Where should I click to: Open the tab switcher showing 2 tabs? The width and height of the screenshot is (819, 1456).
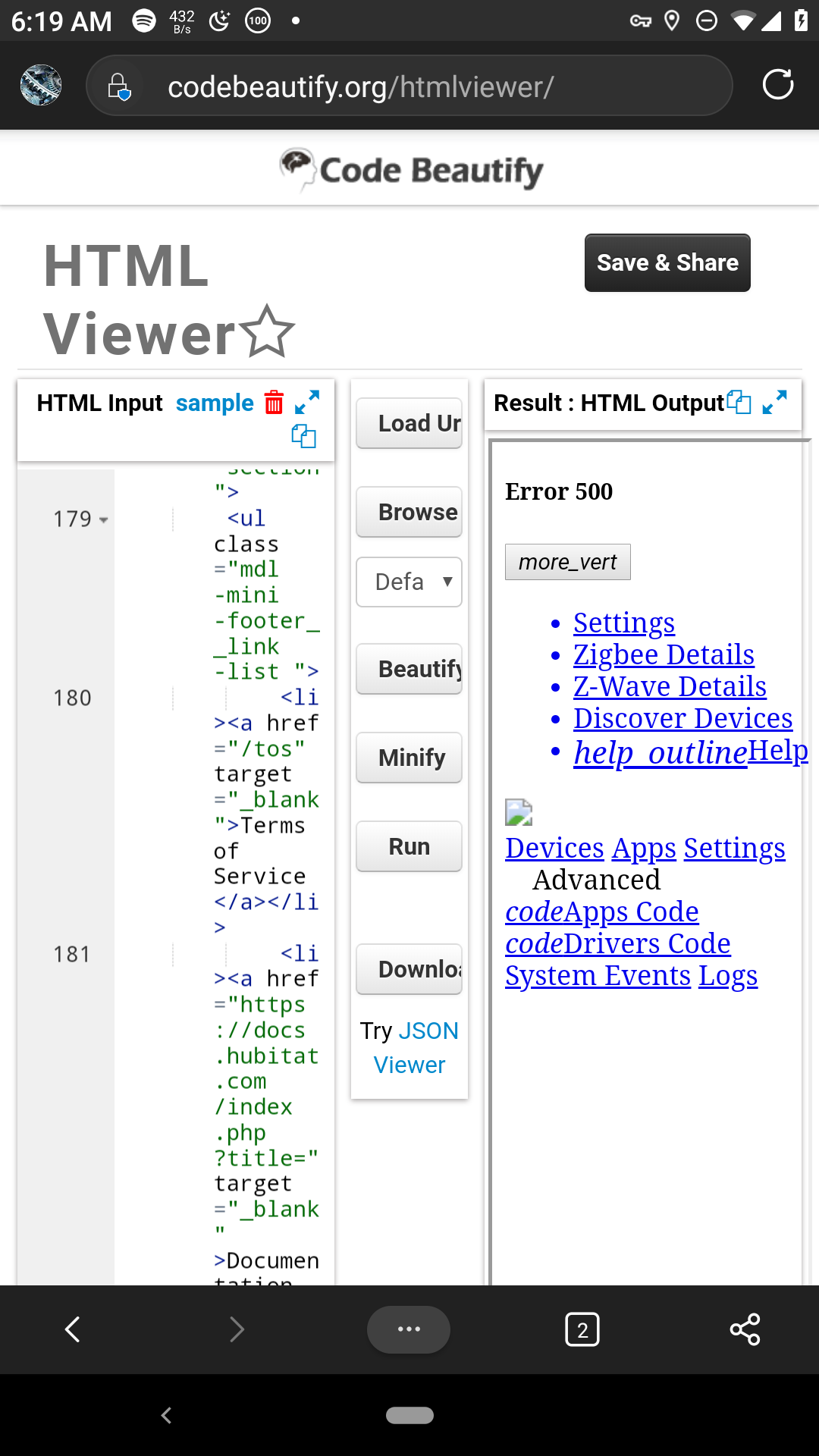(x=582, y=1329)
